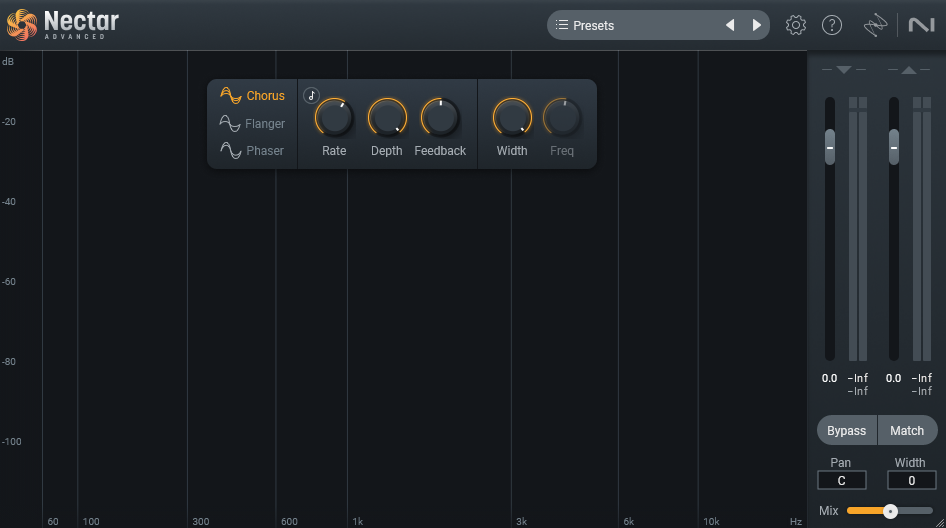Click the Nectar swirl logo
The height and width of the screenshot is (528, 946).
(x=22, y=25)
